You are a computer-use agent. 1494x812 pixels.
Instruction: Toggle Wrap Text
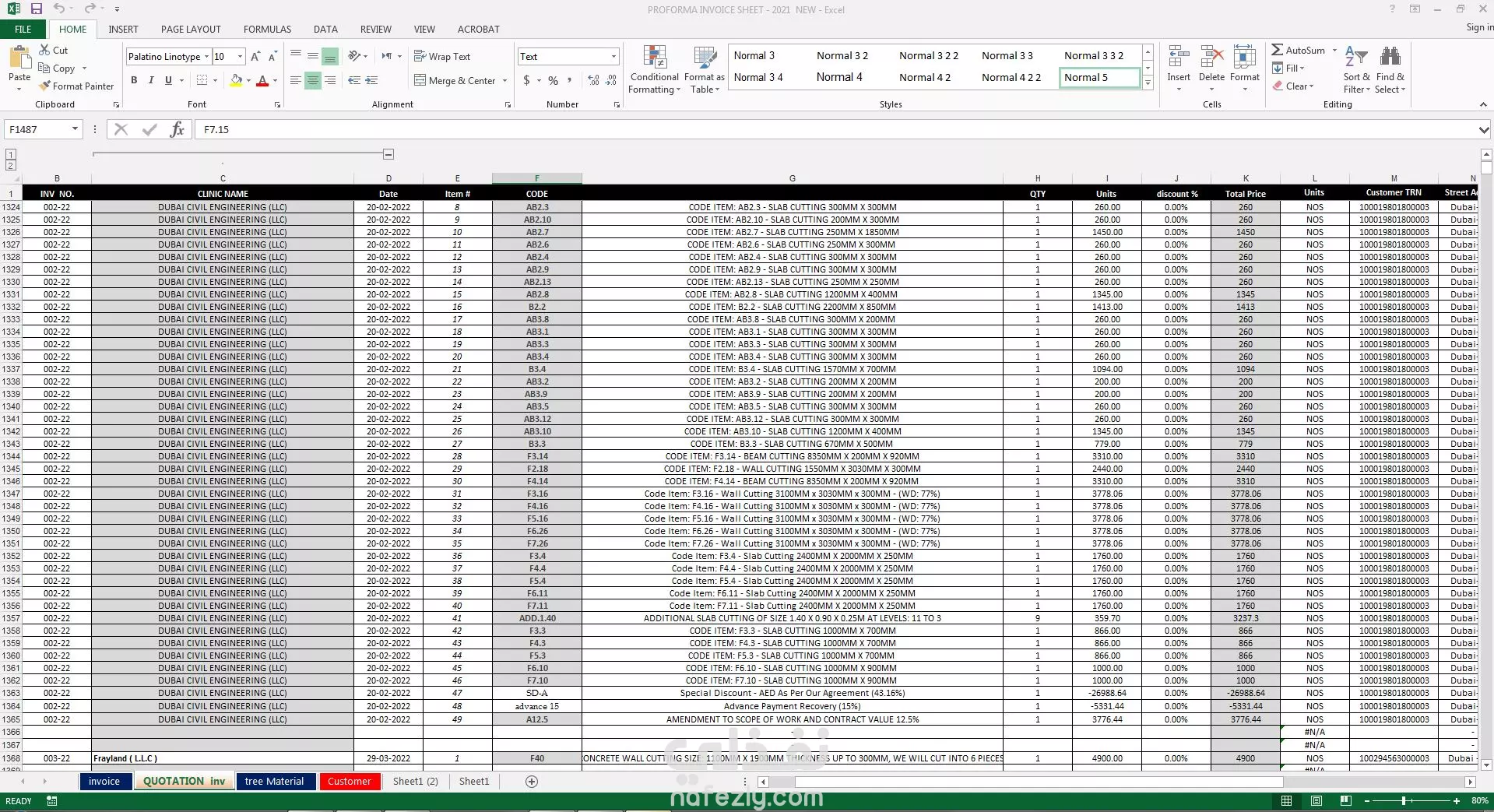[442, 56]
